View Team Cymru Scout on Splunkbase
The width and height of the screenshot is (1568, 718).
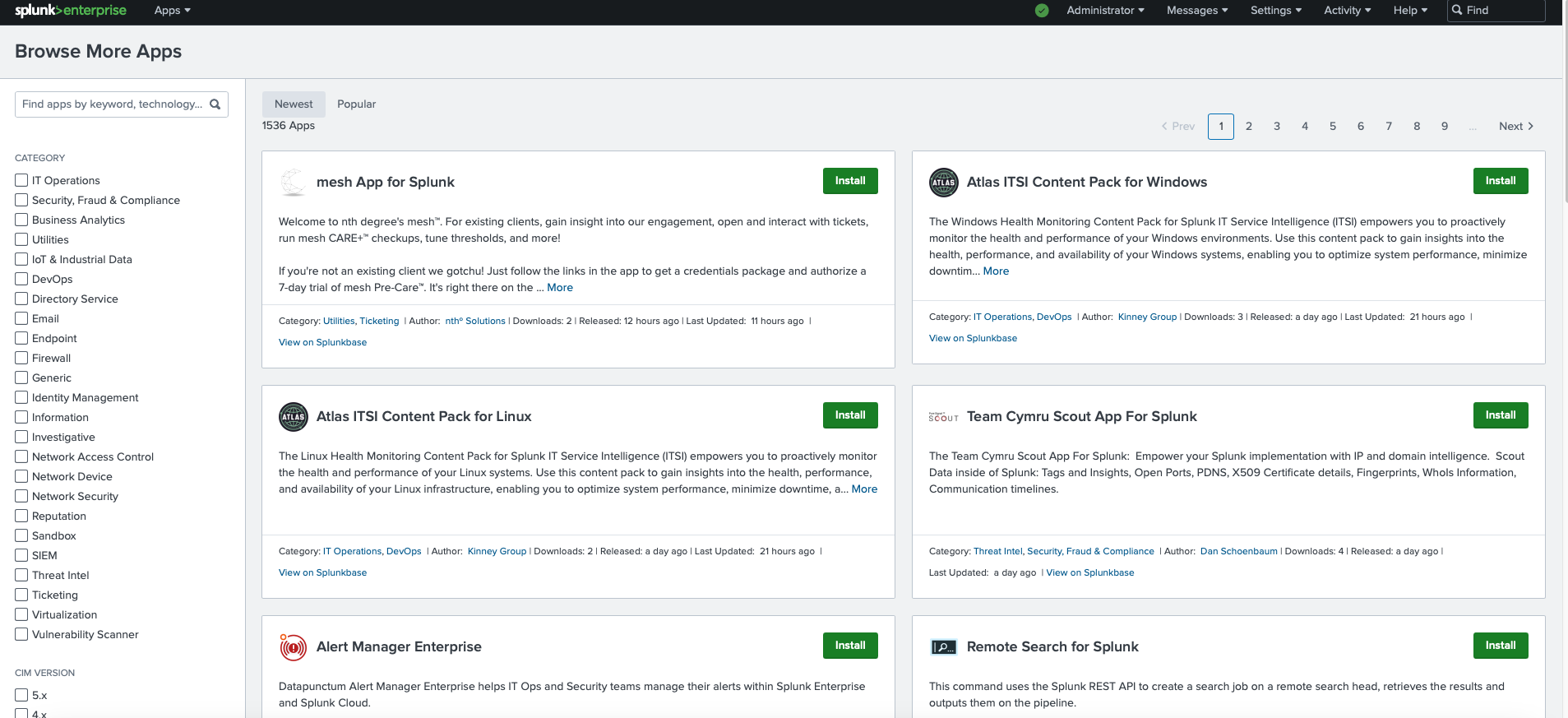(1089, 573)
